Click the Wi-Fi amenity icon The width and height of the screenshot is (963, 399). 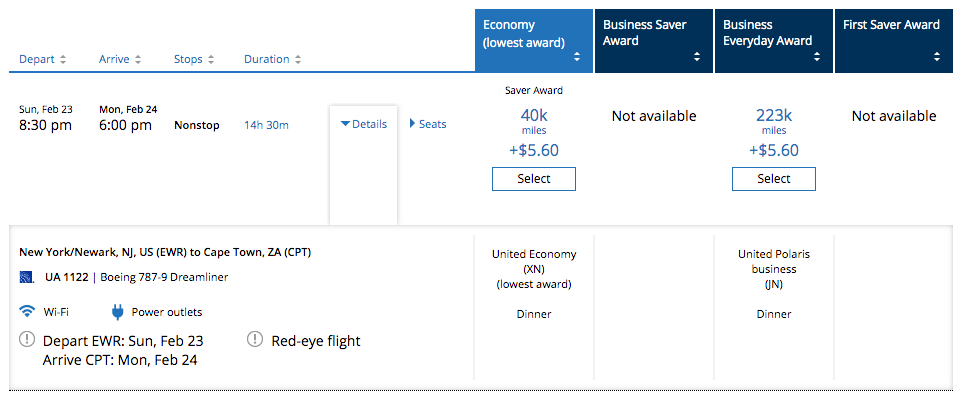pos(27,312)
